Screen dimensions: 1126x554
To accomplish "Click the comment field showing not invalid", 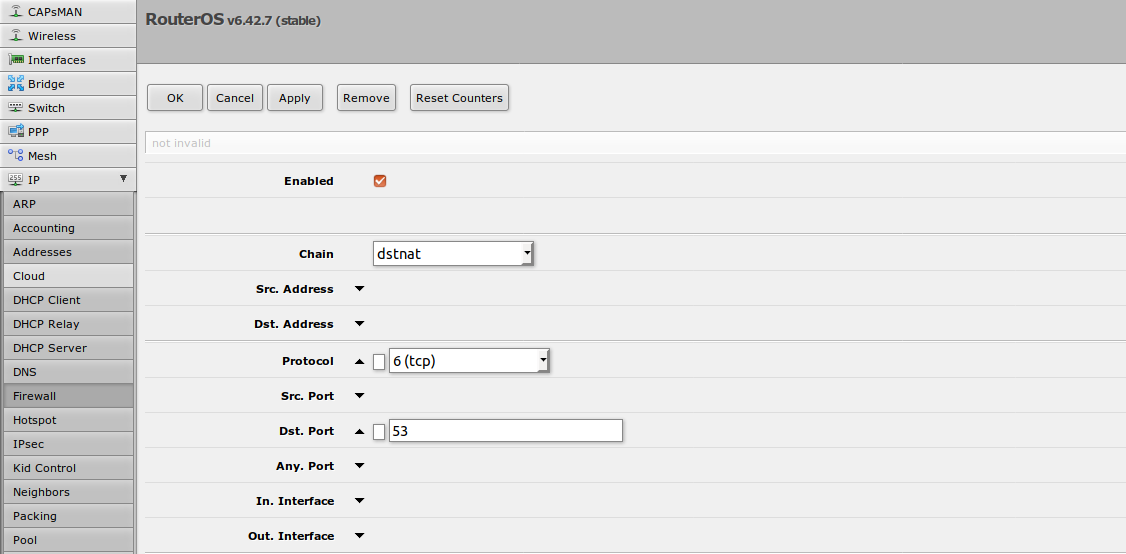I will coord(636,143).
